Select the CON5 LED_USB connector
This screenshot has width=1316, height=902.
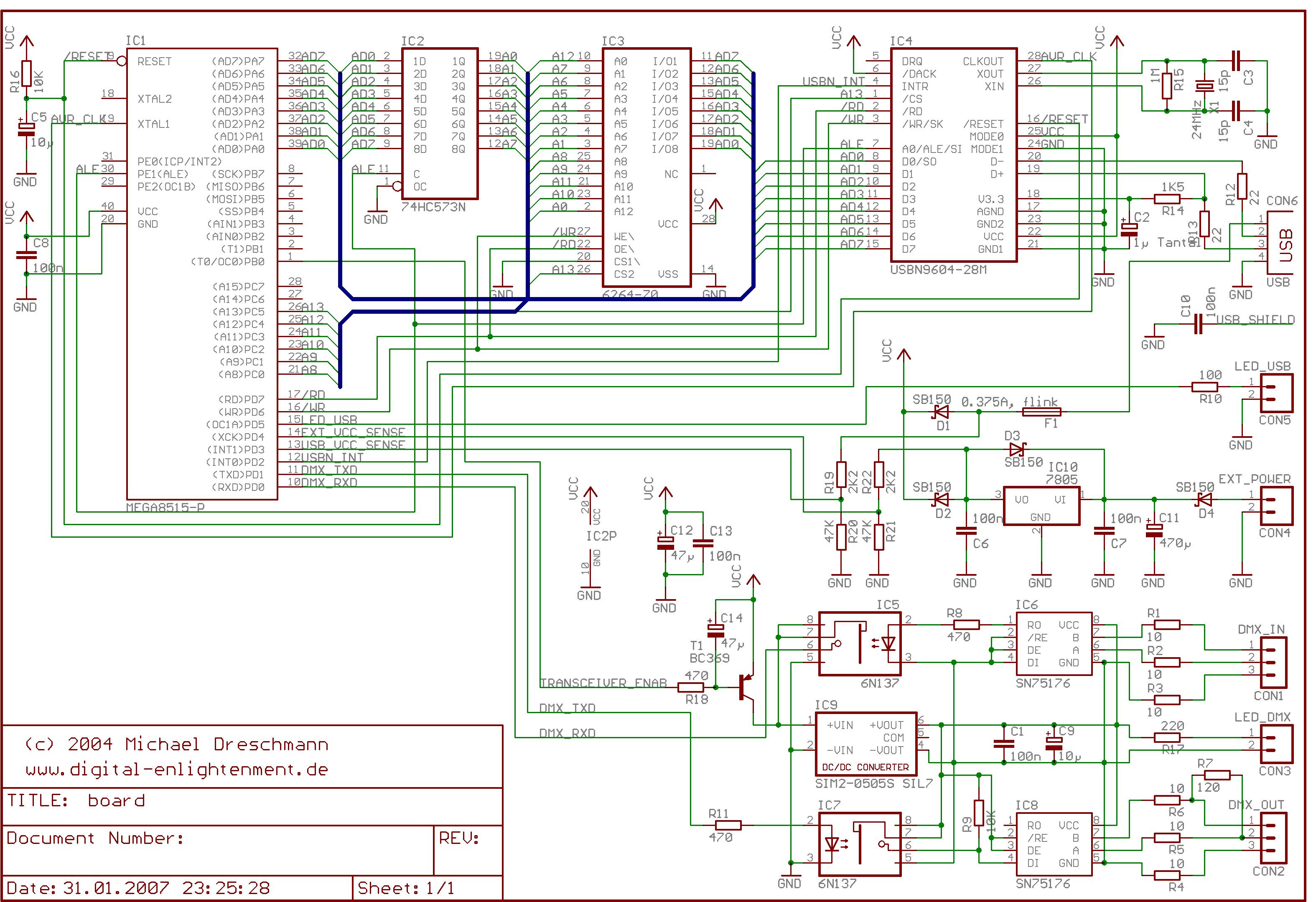coord(1277,393)
